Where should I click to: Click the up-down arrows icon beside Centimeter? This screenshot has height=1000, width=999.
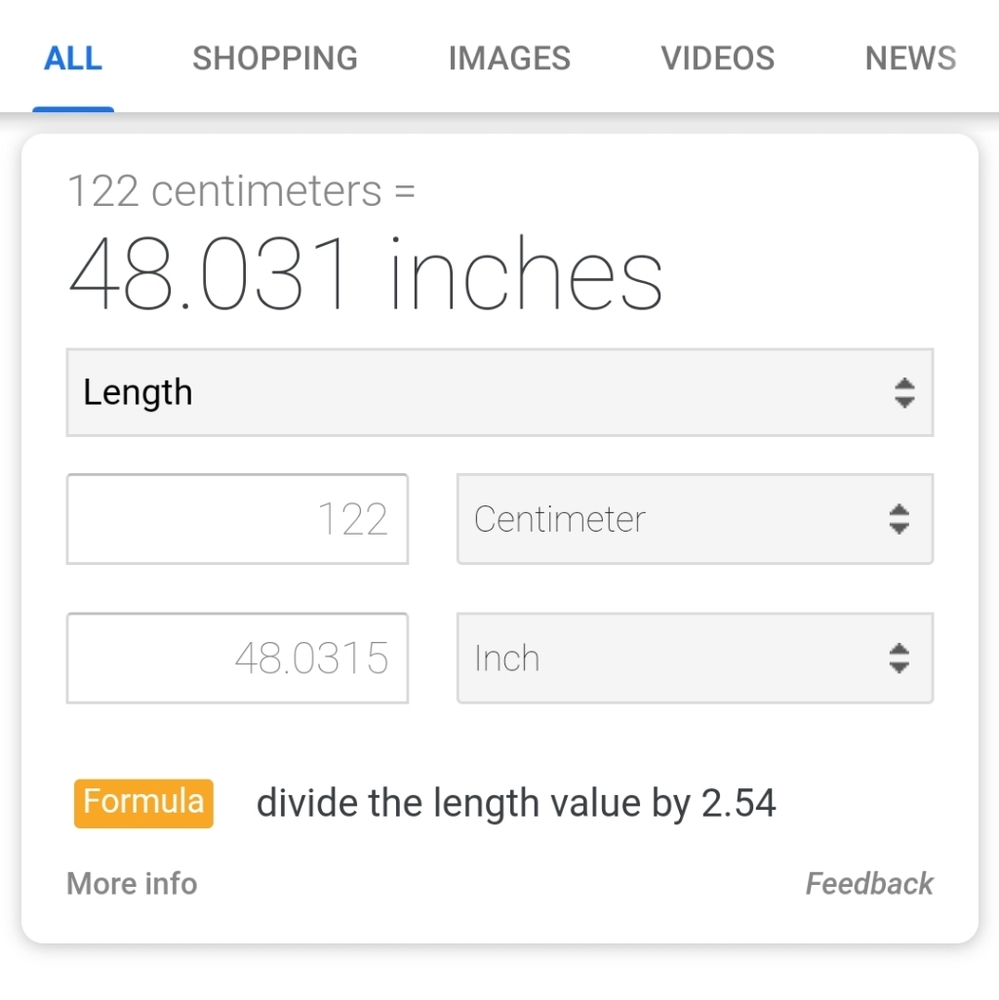tap(899, 519)
